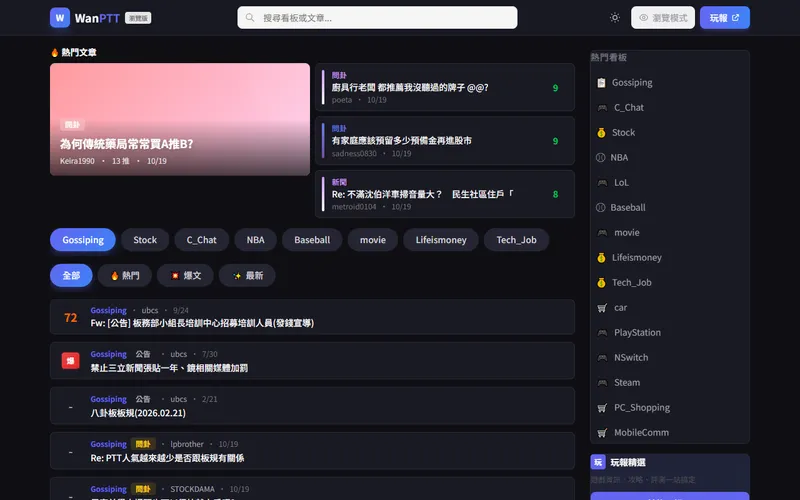Click the Baseball ball icon in the sidebar
The width and height of the screenshot is (800, 500).
(x=601, y=208)
